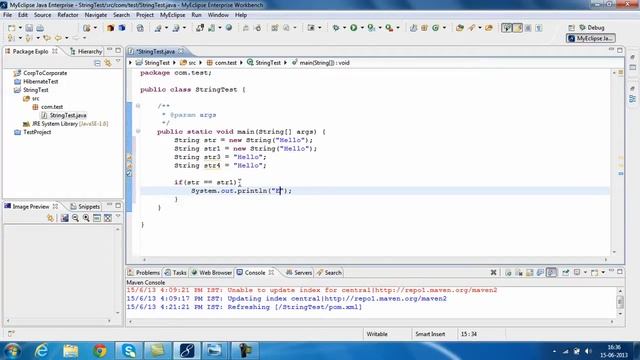
Task: Open dropdown next to New file icon
Action: click(x=20, y=28)
